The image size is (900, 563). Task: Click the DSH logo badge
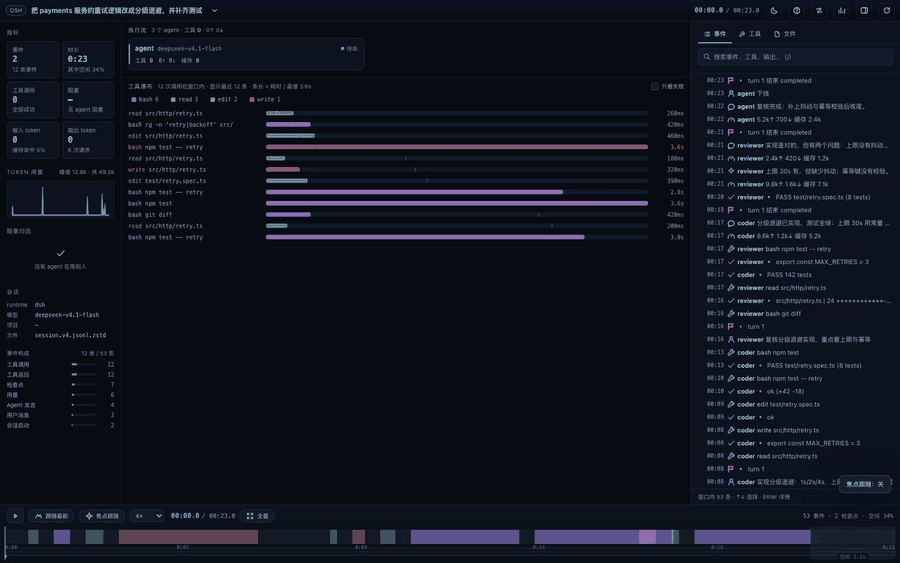16,10
